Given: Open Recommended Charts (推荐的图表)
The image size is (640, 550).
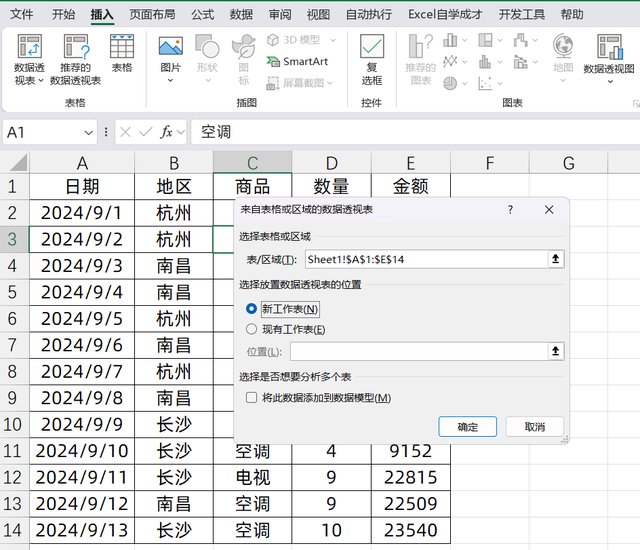Looking at the screenshot, I should point(420,60).
